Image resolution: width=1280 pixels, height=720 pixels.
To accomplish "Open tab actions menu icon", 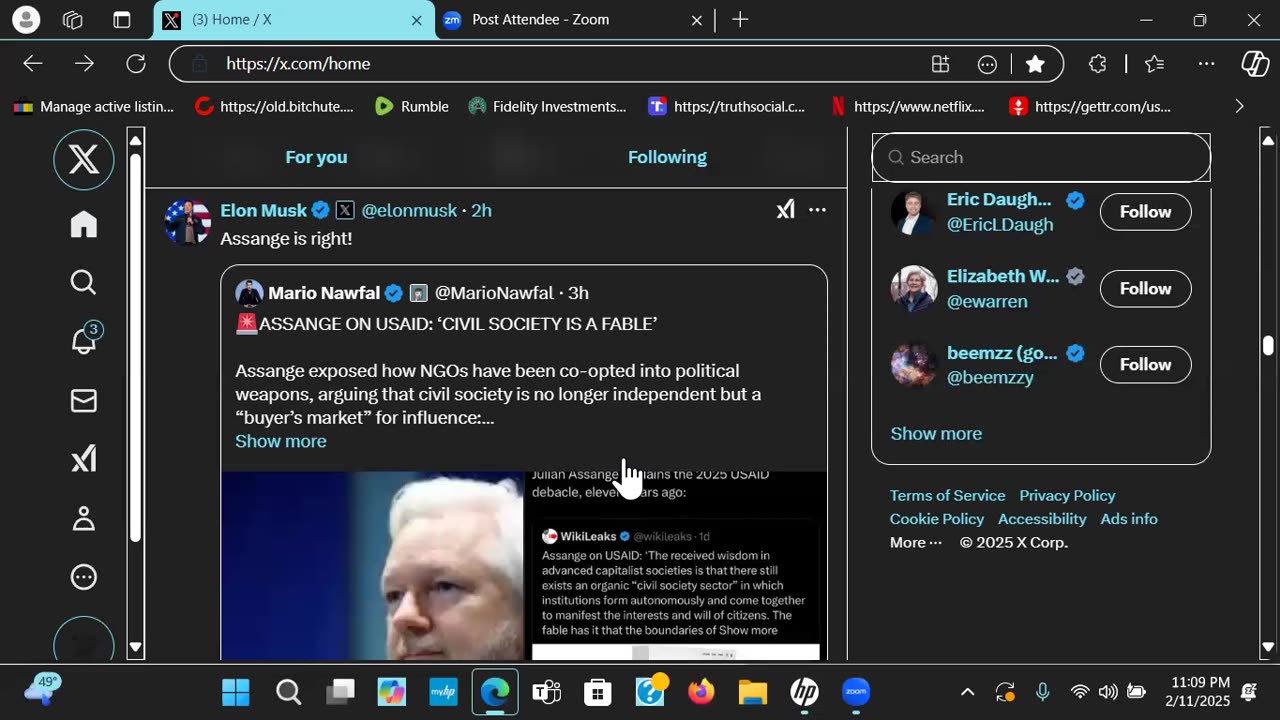I will click(x=122, y=20).
